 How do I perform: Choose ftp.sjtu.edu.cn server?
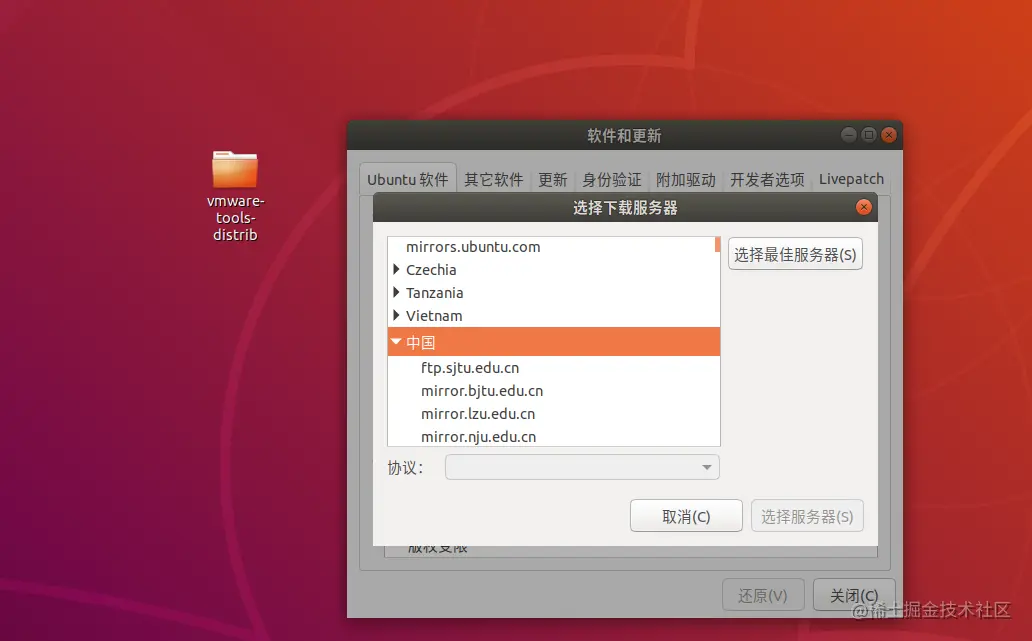click(470, 368)
